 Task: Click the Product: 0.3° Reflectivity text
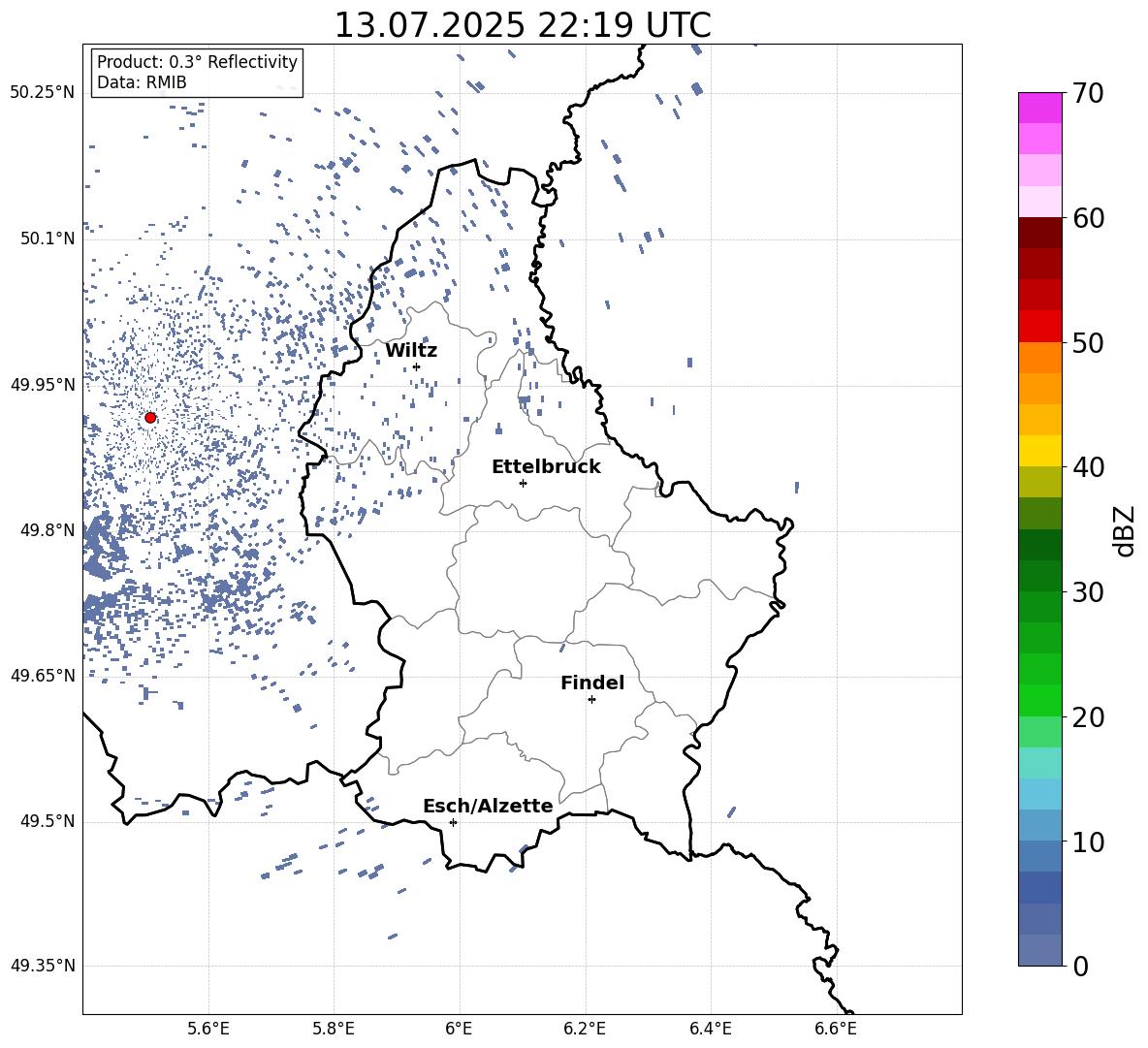click(197, 62)
